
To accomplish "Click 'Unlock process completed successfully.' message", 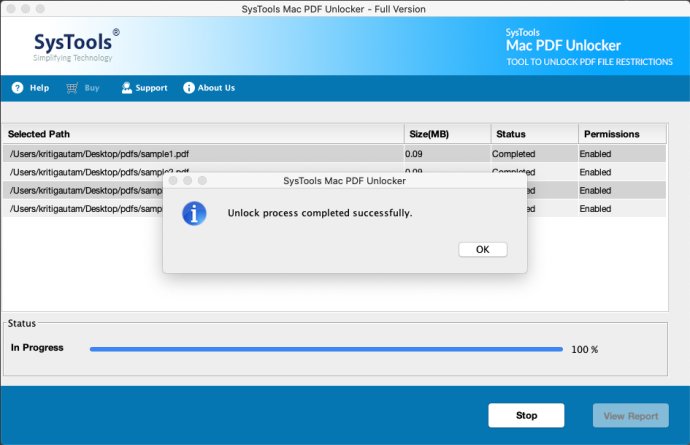I will point(320,213).
